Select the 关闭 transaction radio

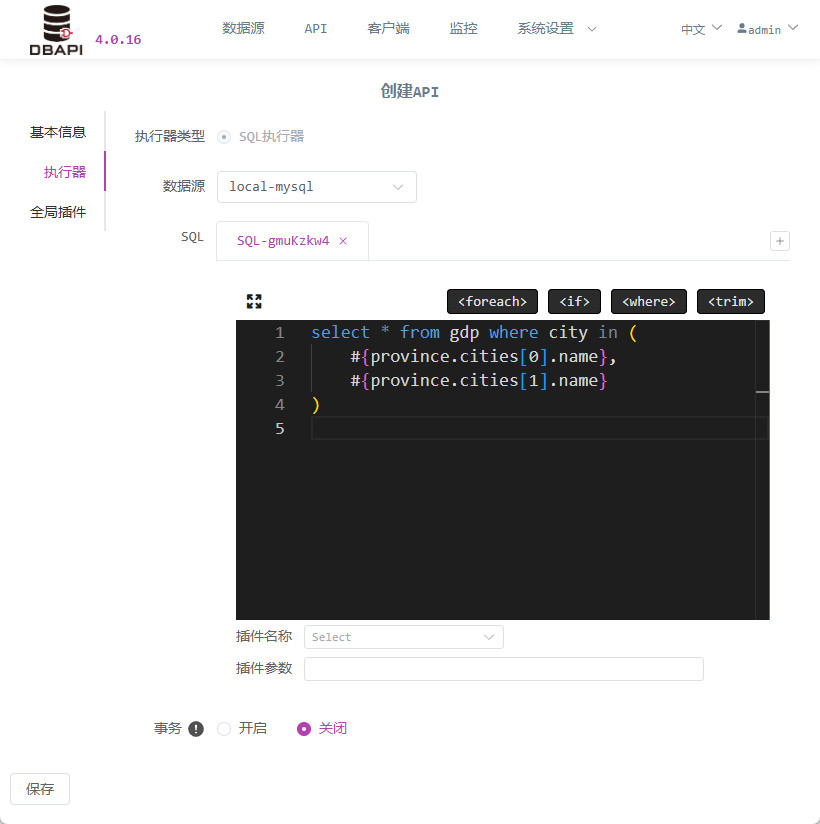(304, 729)
